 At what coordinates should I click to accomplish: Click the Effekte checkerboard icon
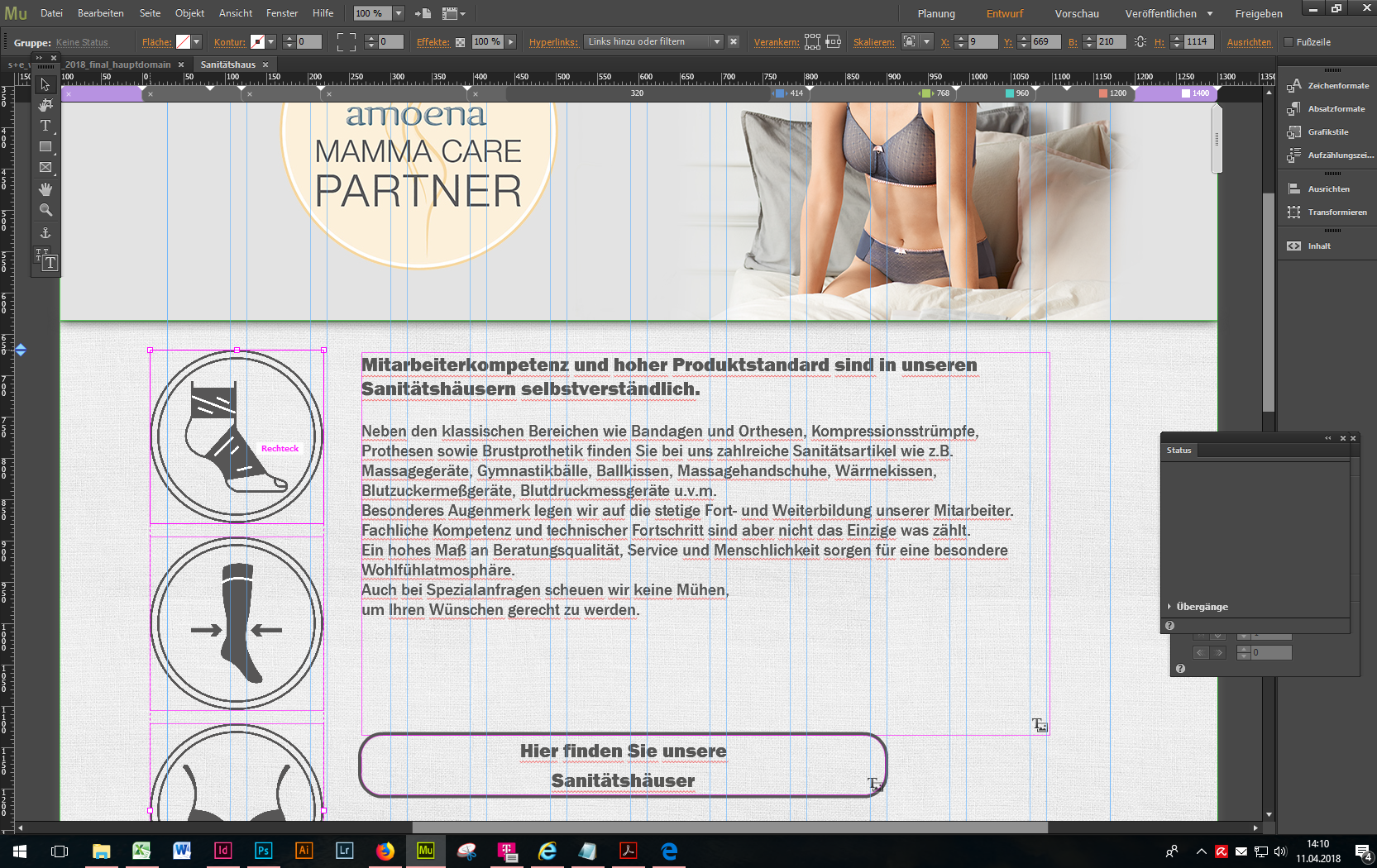461,42
